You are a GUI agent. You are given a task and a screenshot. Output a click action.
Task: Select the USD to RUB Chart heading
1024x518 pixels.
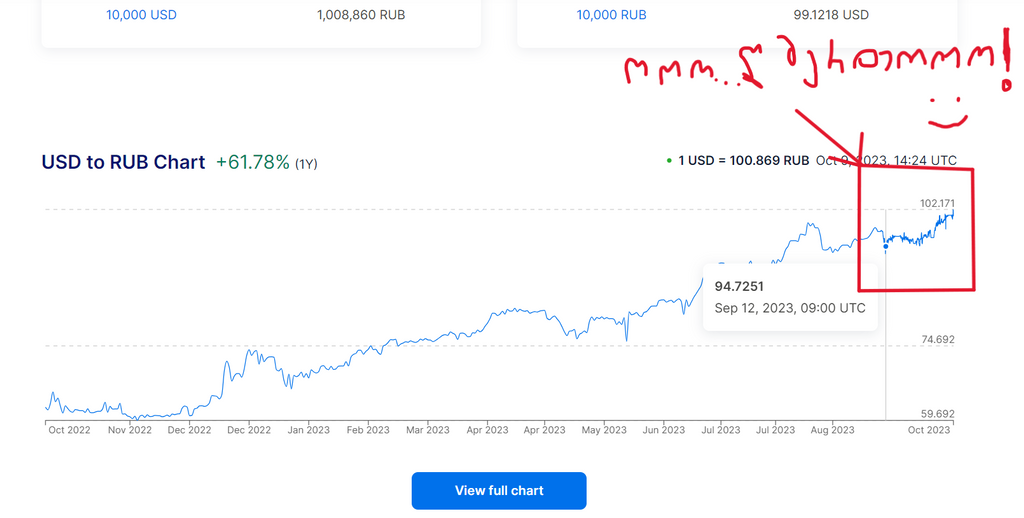(123, 162)
